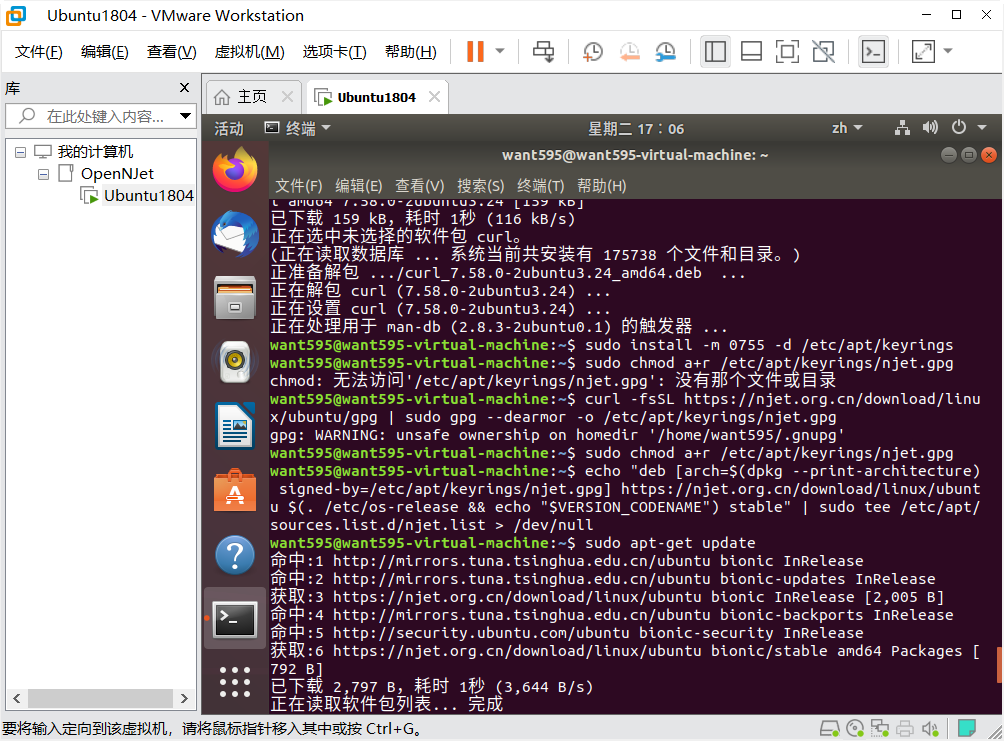Click the Terminal icon in the dock
Screen dimensions: 1004x741
pos(235,619)
